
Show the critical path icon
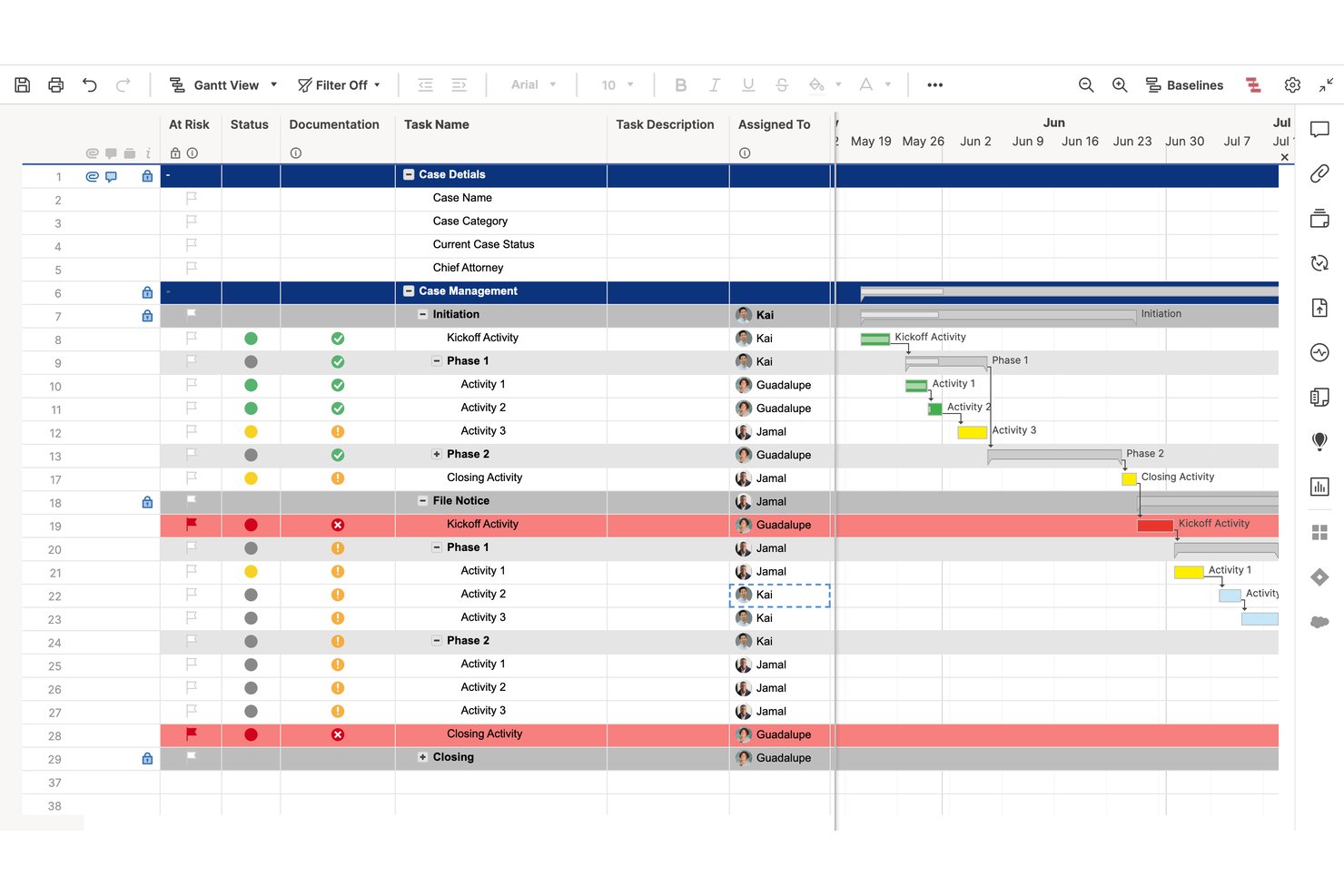tap(1253, 84)
